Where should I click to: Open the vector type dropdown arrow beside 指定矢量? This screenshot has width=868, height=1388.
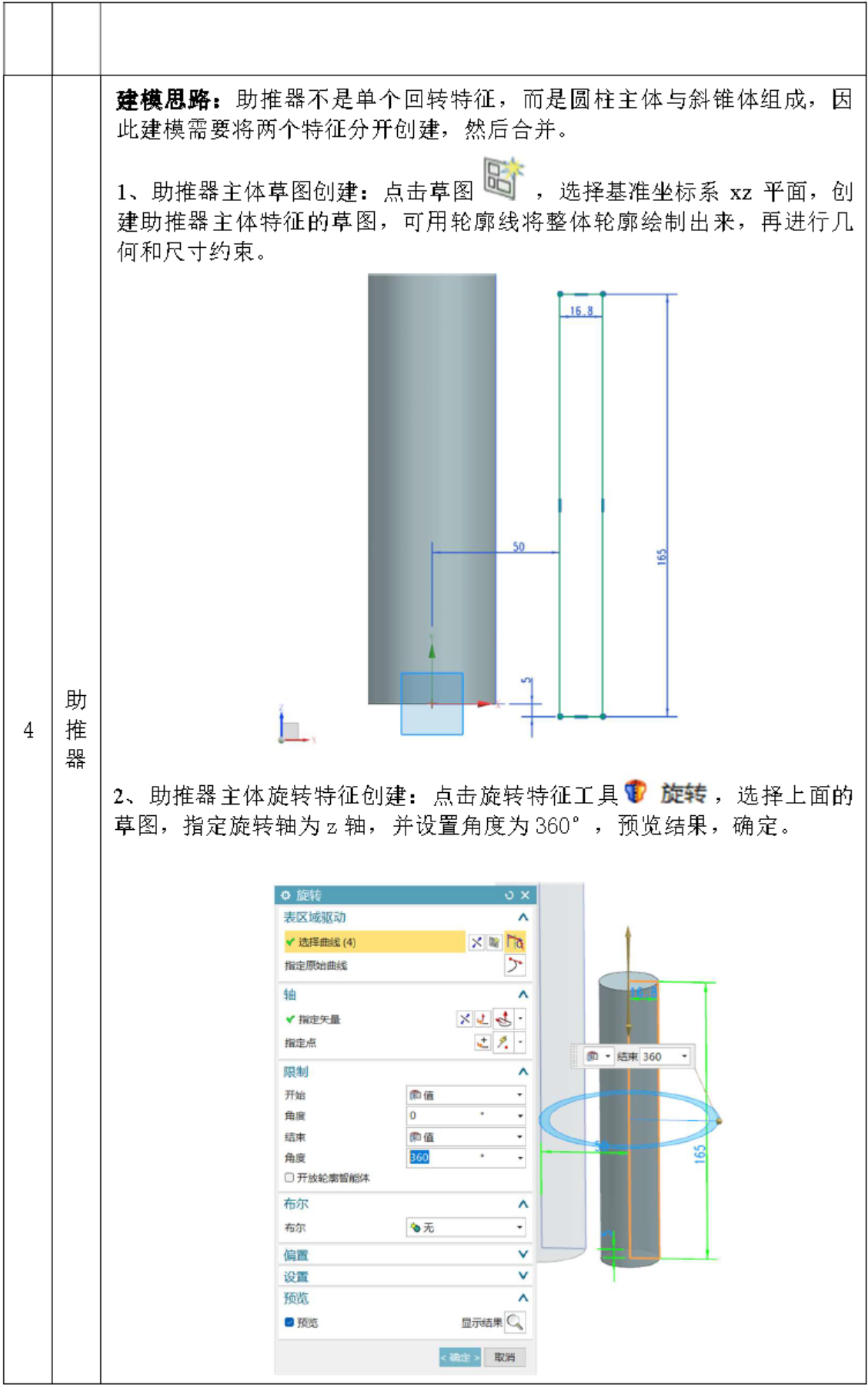pyautogui.click(x=521, y=1018)
